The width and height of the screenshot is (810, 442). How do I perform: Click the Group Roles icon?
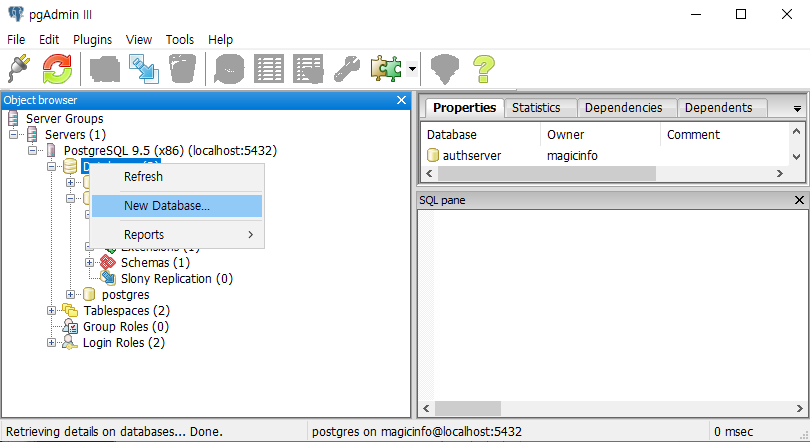tap(70, 326)
